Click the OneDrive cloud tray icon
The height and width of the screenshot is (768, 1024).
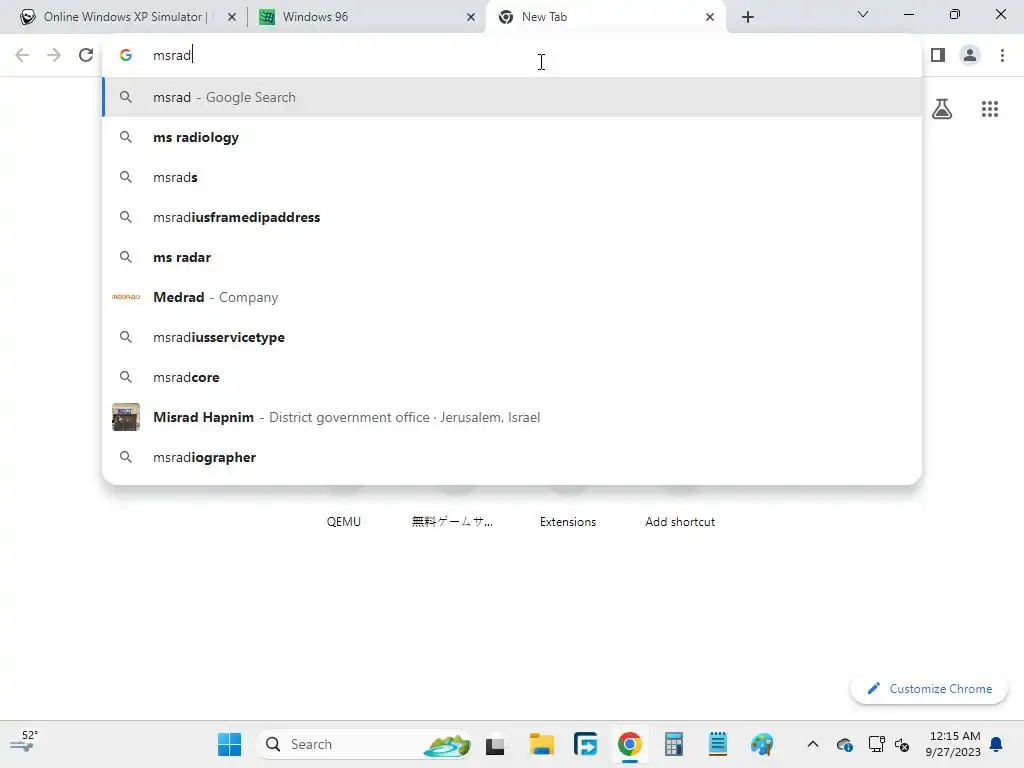click(x=844, y=744)
